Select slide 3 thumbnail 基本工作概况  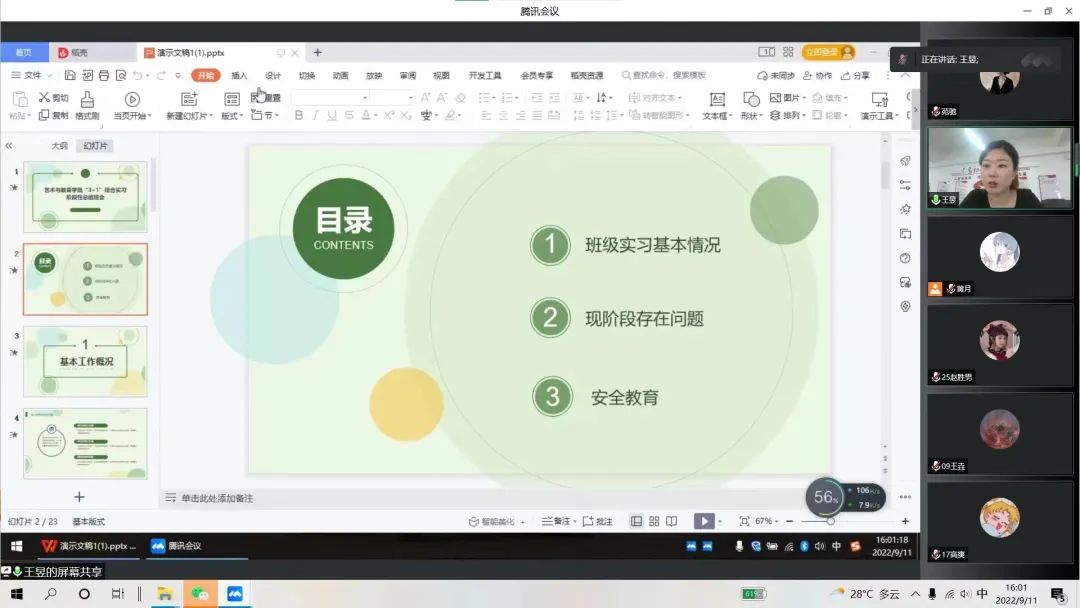(85, 361)
